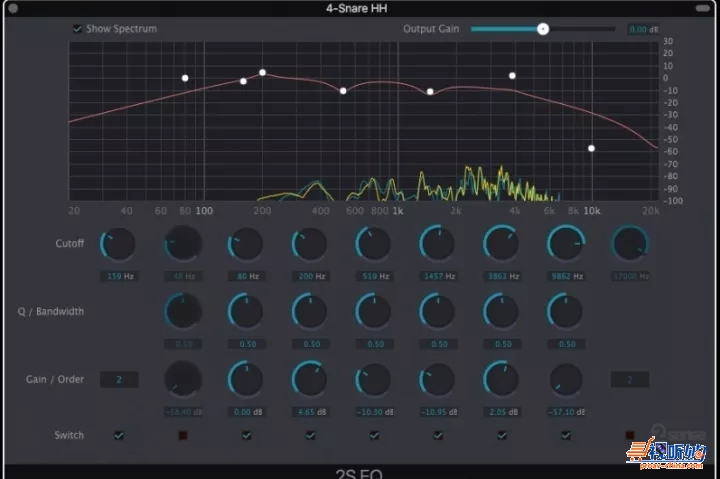Select the 159 Hz cutoff value field
The image size is (720, 479).
click(120, 276)
